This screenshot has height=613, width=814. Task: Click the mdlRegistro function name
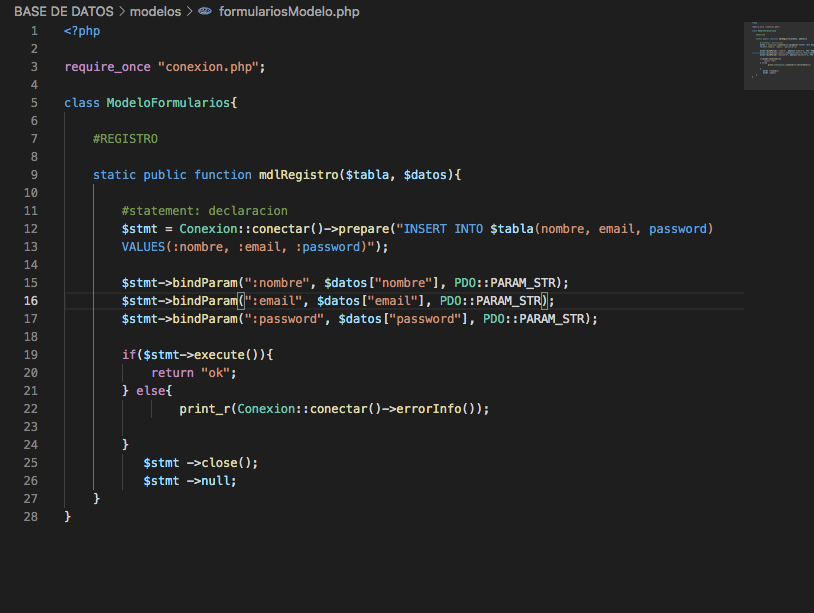299,175
